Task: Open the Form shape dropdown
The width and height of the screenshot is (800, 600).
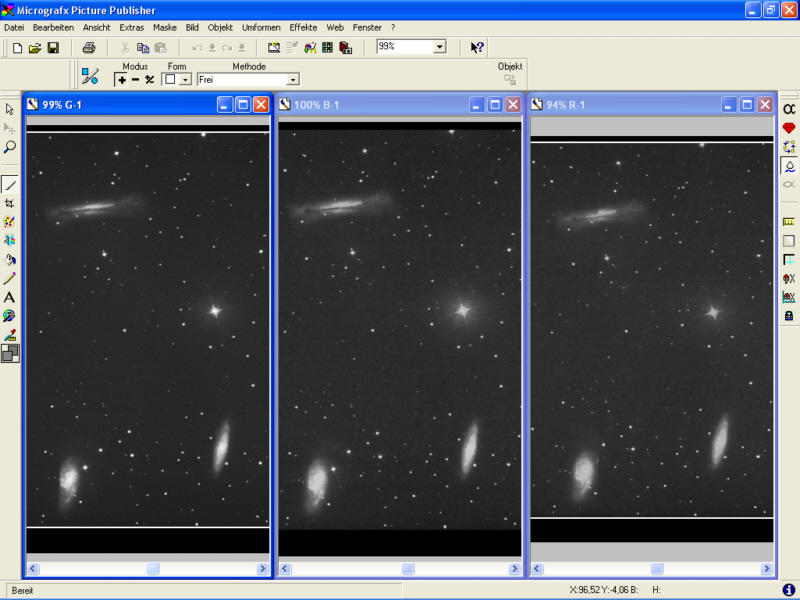Action: [x=185, y=79]
